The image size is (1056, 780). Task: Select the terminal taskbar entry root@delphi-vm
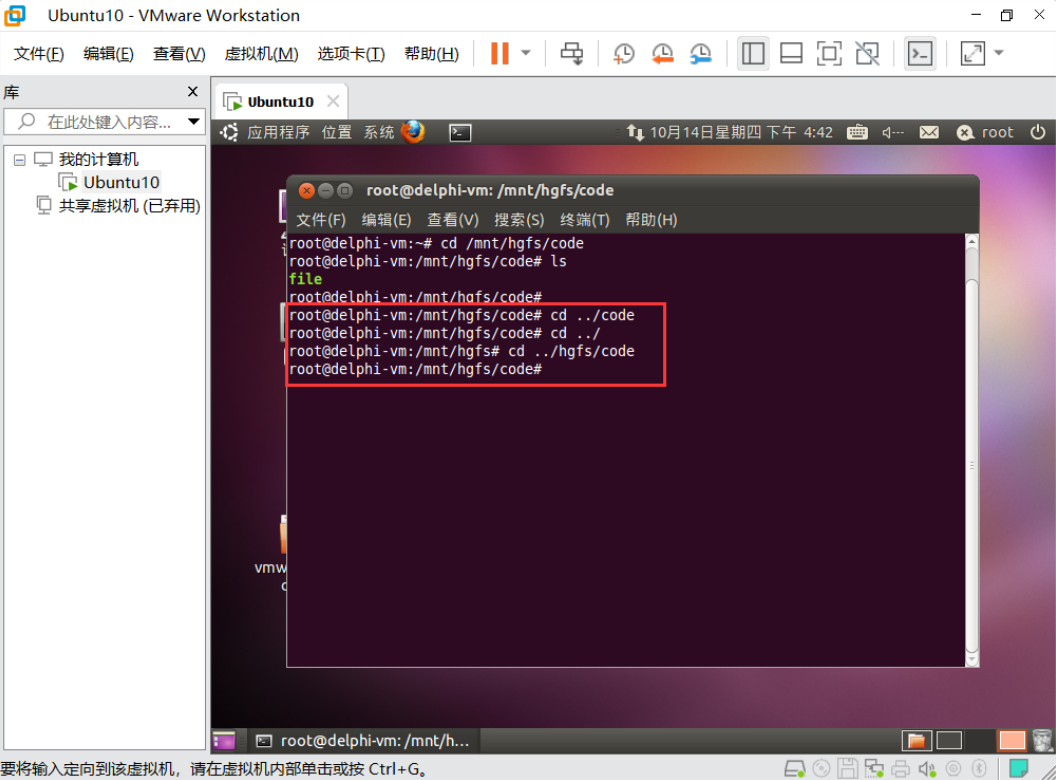point(364,741)
